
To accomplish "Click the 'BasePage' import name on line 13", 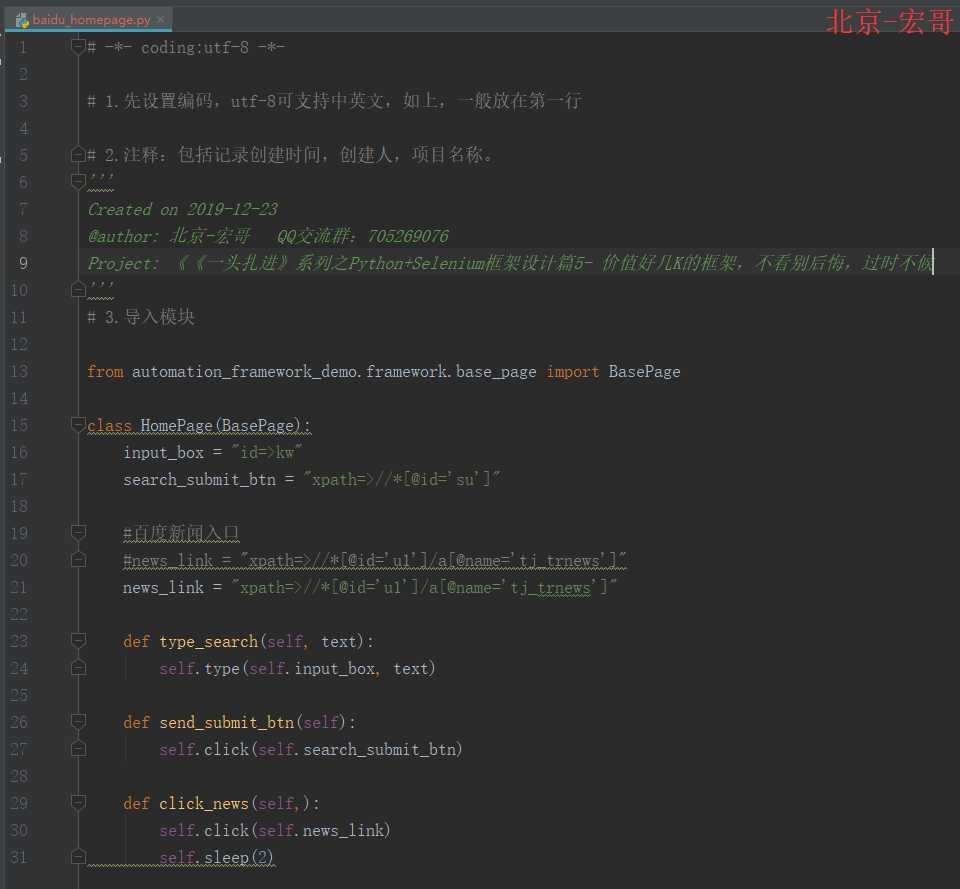I will 644,372.
